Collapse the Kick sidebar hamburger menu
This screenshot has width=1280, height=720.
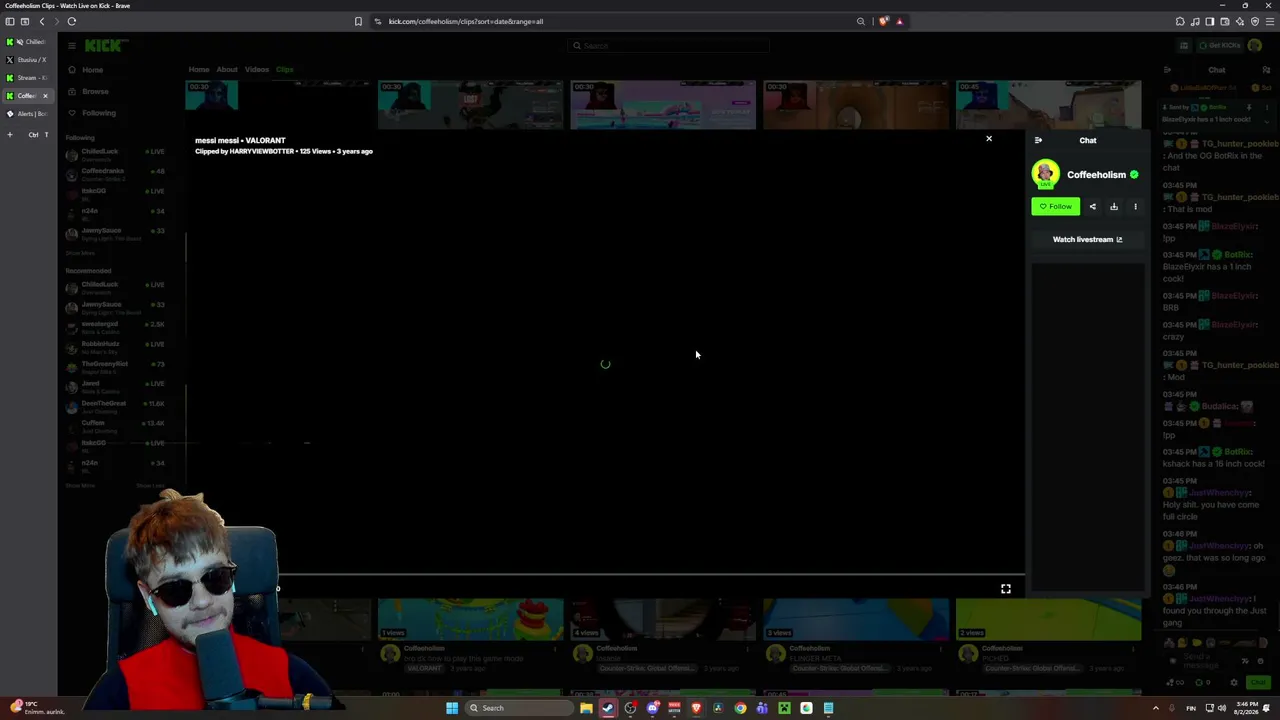[x=72, y=45]
